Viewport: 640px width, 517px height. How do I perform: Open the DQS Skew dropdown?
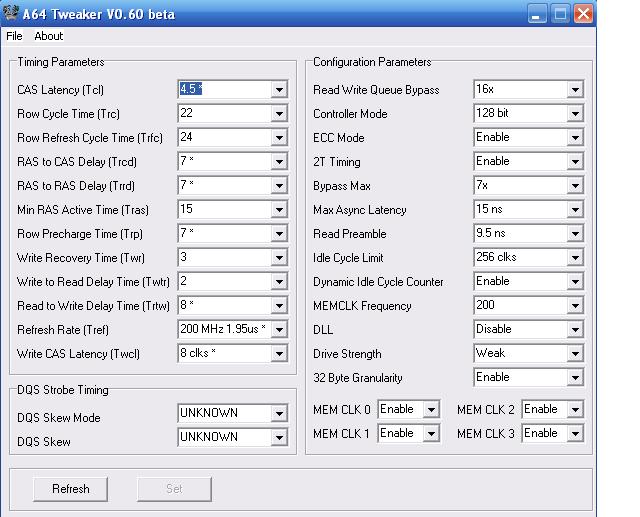(279, 438)
